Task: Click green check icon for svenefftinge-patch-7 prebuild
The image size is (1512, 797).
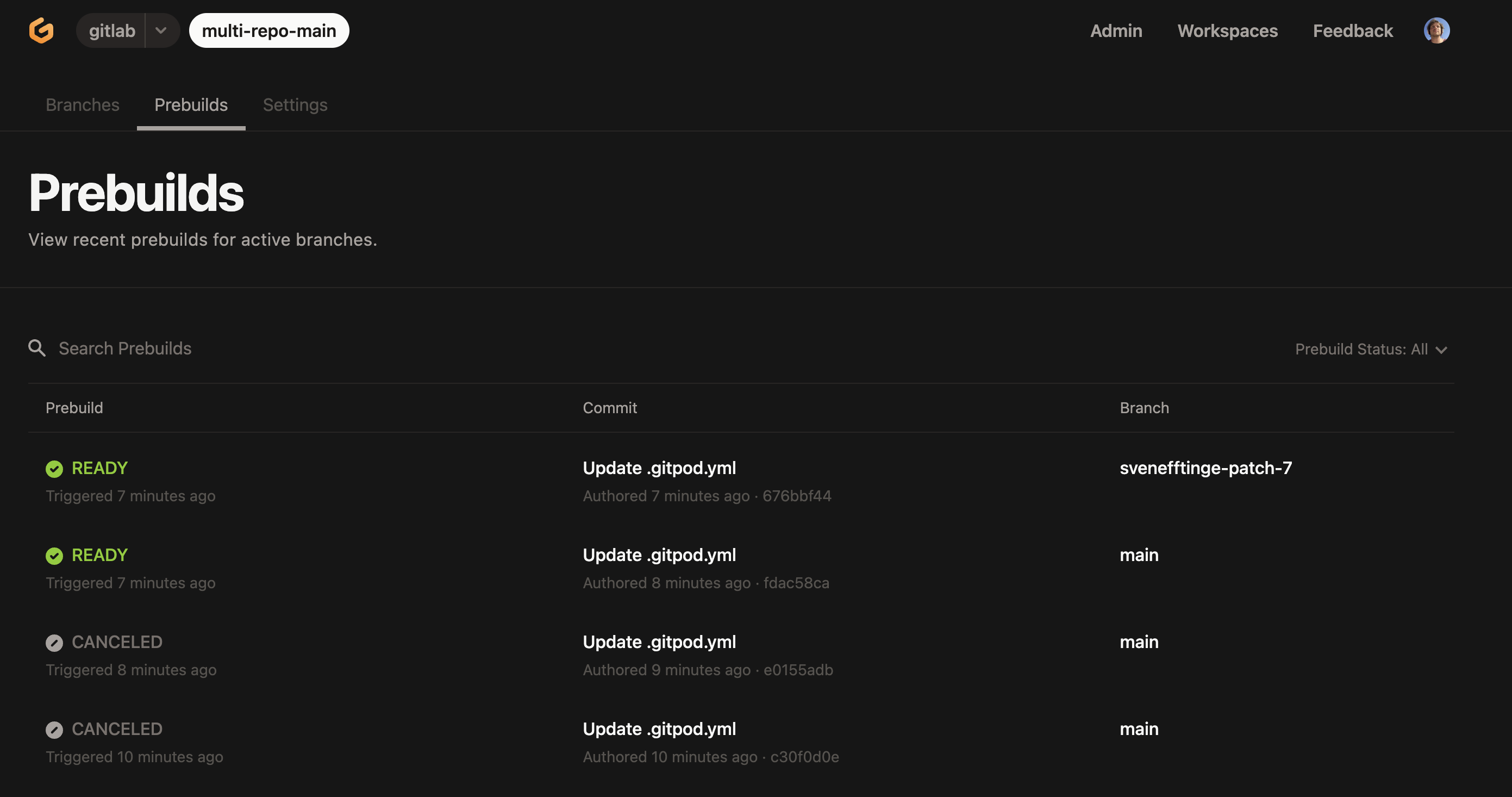Action: (x=54, y=469)
